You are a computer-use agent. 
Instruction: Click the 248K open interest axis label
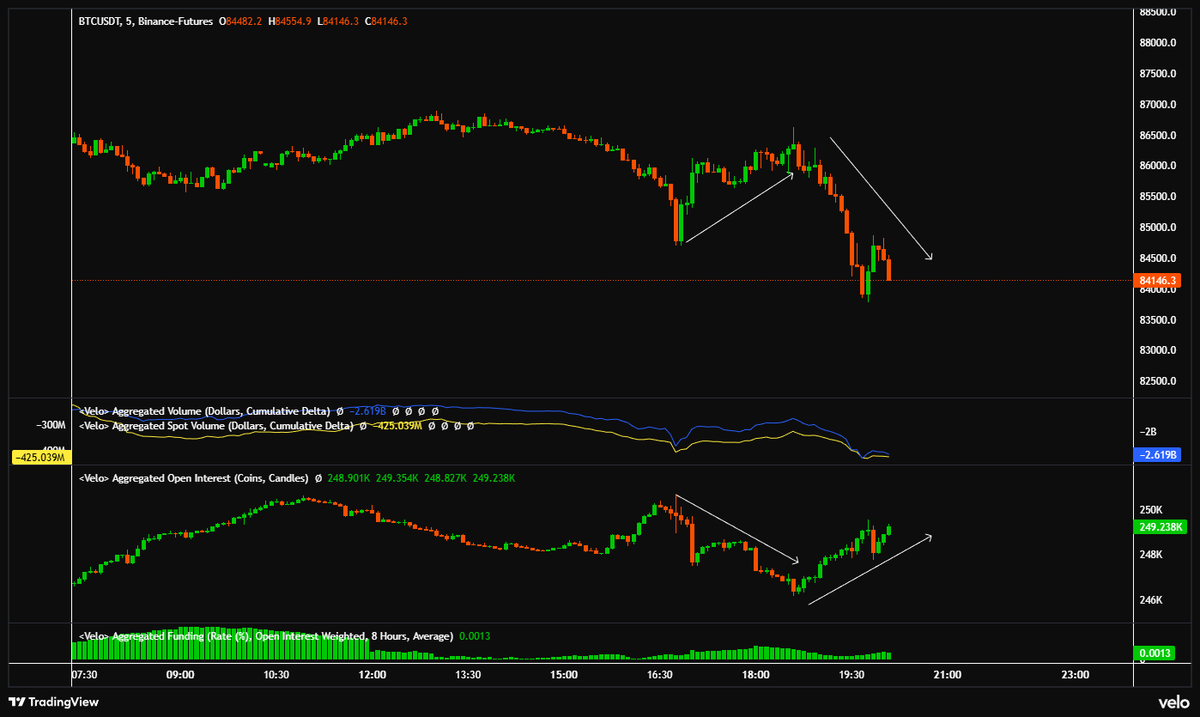pos(1152,555)
